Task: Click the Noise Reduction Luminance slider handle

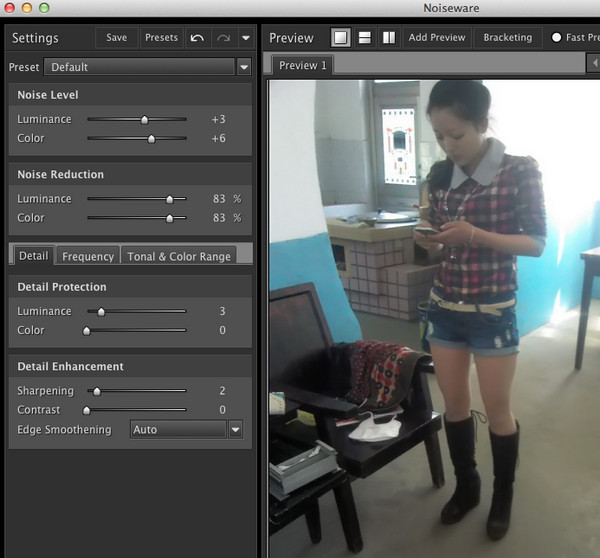Action: [169, 199]
